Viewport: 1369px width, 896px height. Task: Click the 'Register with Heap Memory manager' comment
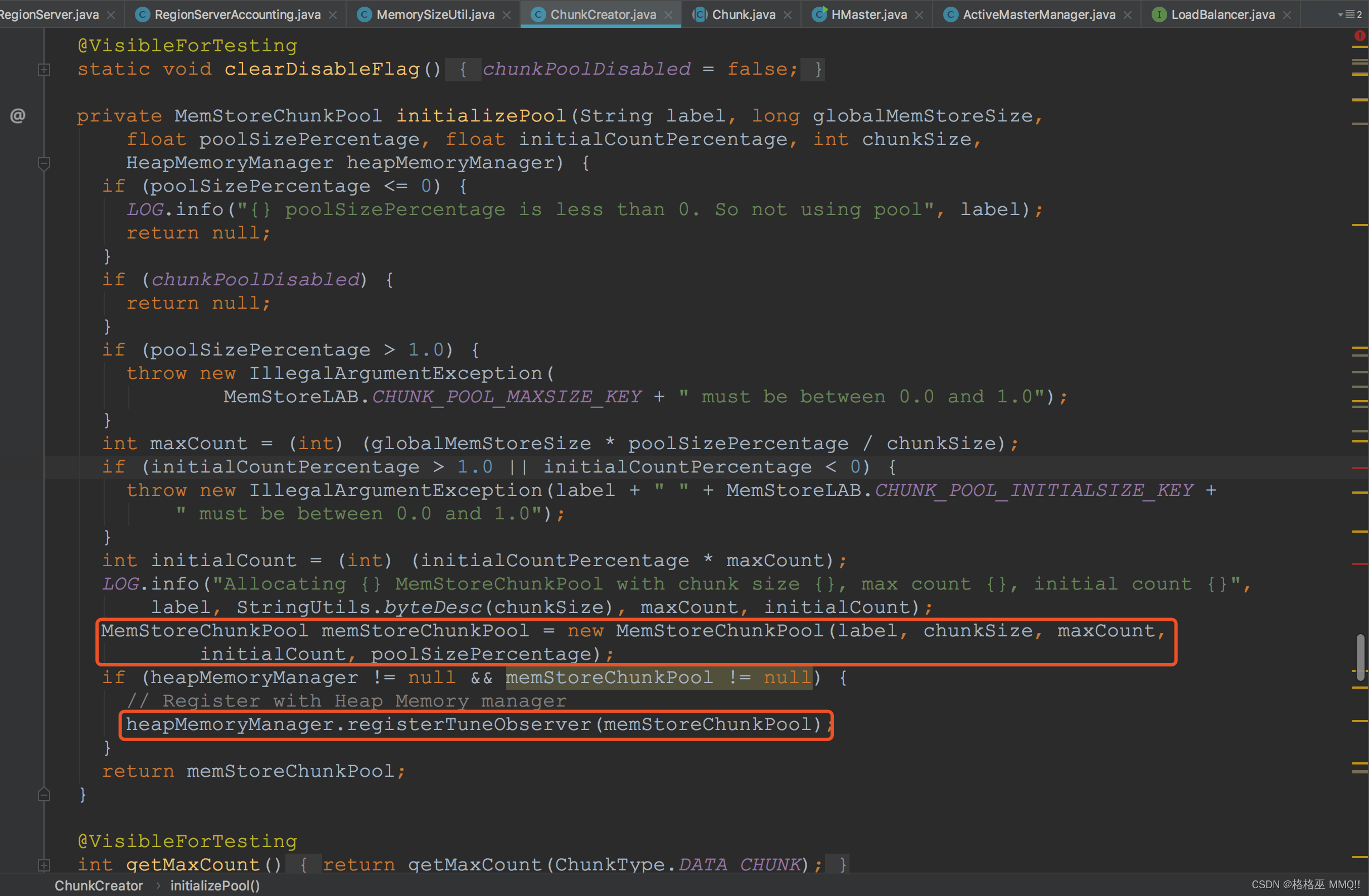(x=346, y=701)
